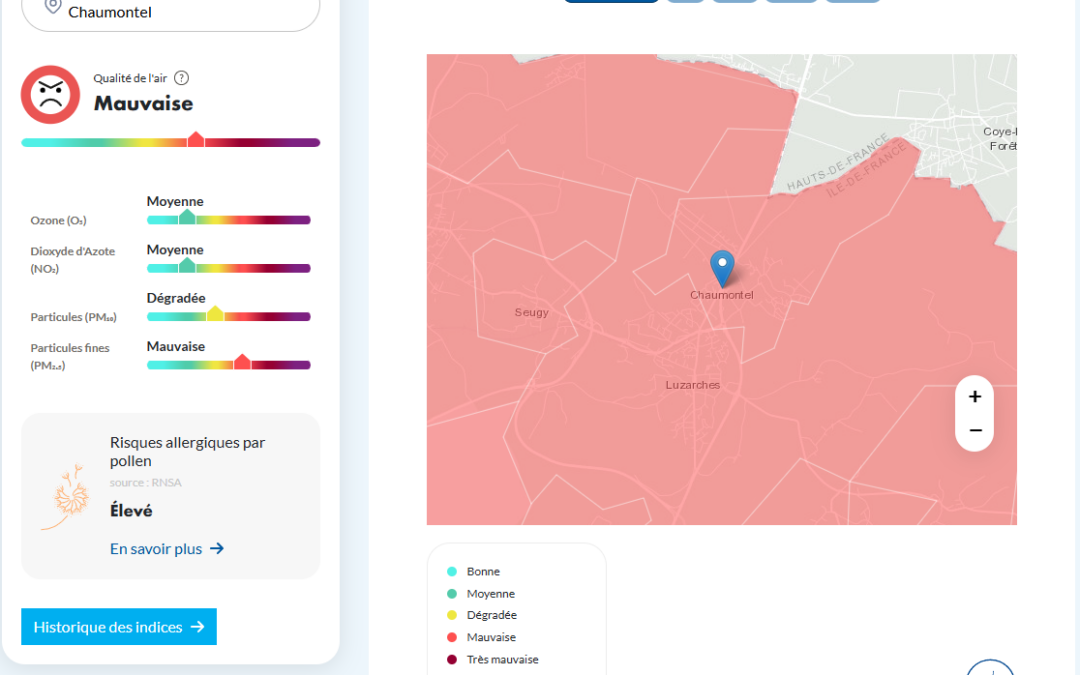The image size is (1080, 675).
Task: Click the Particules (PM₁₀) level bar
Action: point(229,316)
